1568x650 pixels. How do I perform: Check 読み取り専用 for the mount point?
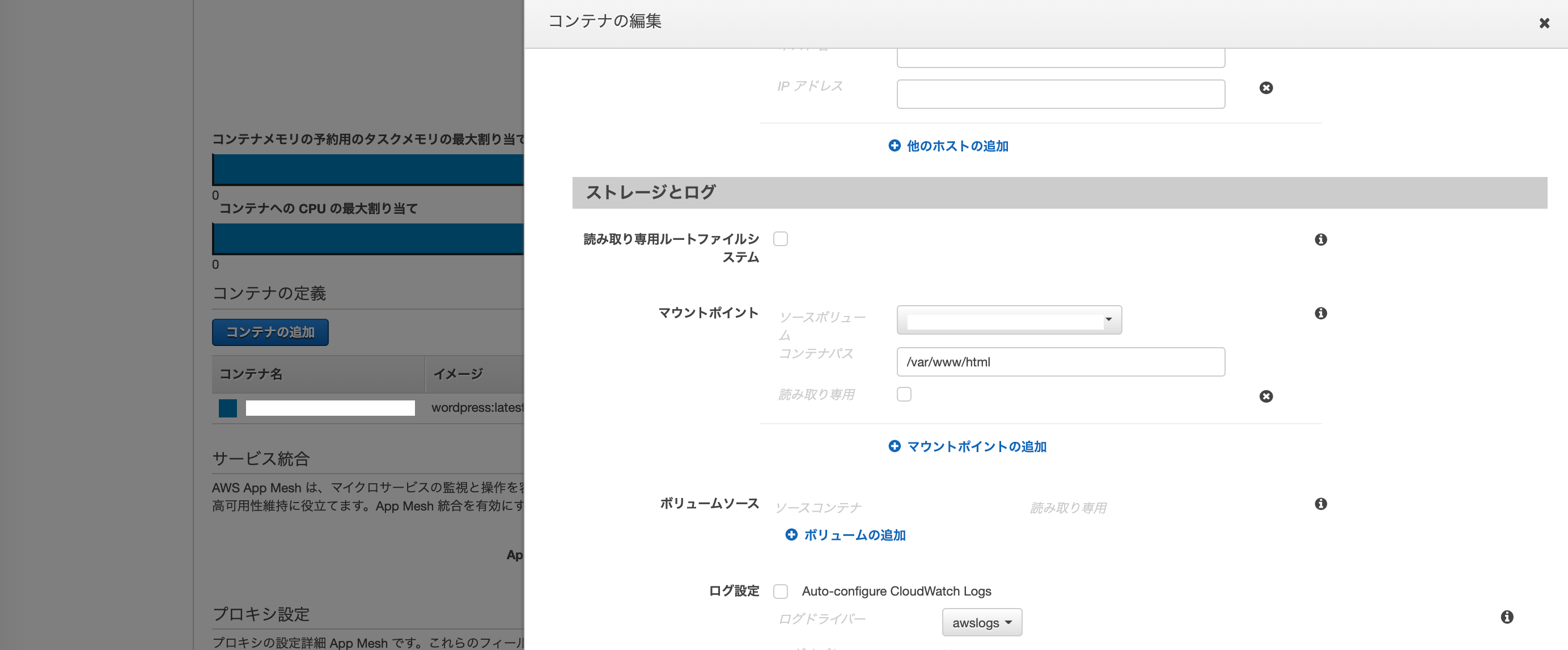pyautogui.click(x=905, y=394)
